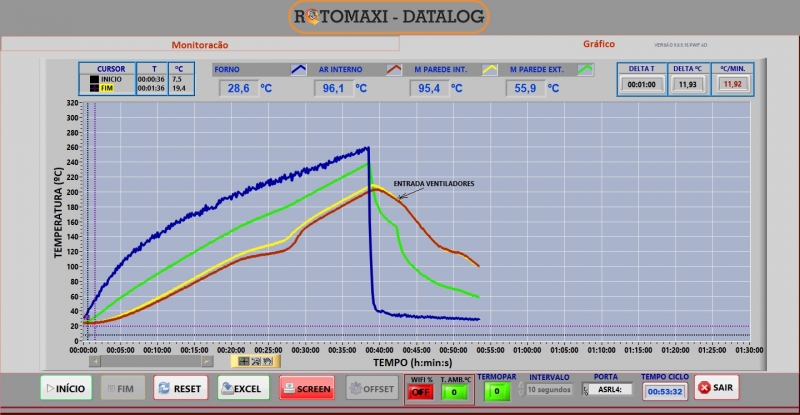
Task: Click the FORNO 28,6 temperature value
Action: pyautogui.click(x=238, y=88)
